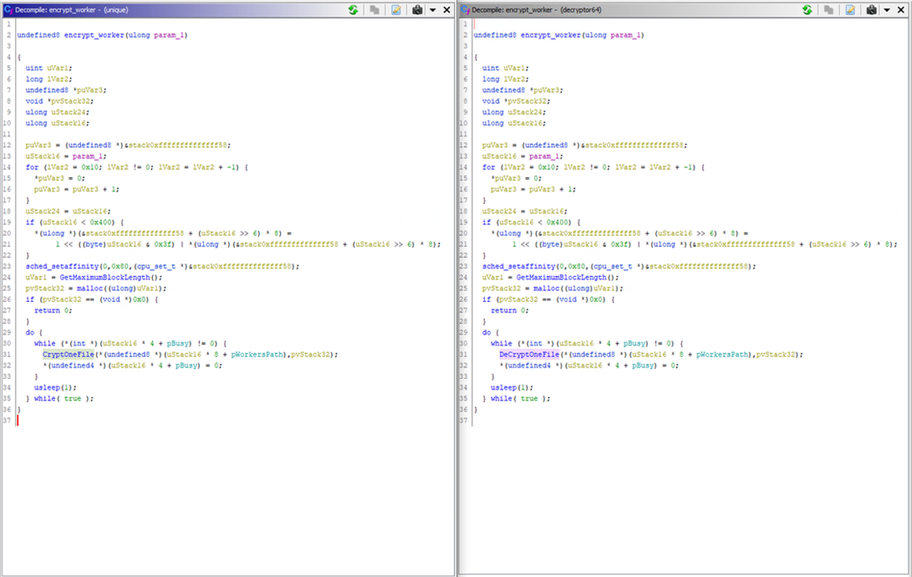
Task: Click the gray copy icon in the unique window
Action: (x=375, y=10)
